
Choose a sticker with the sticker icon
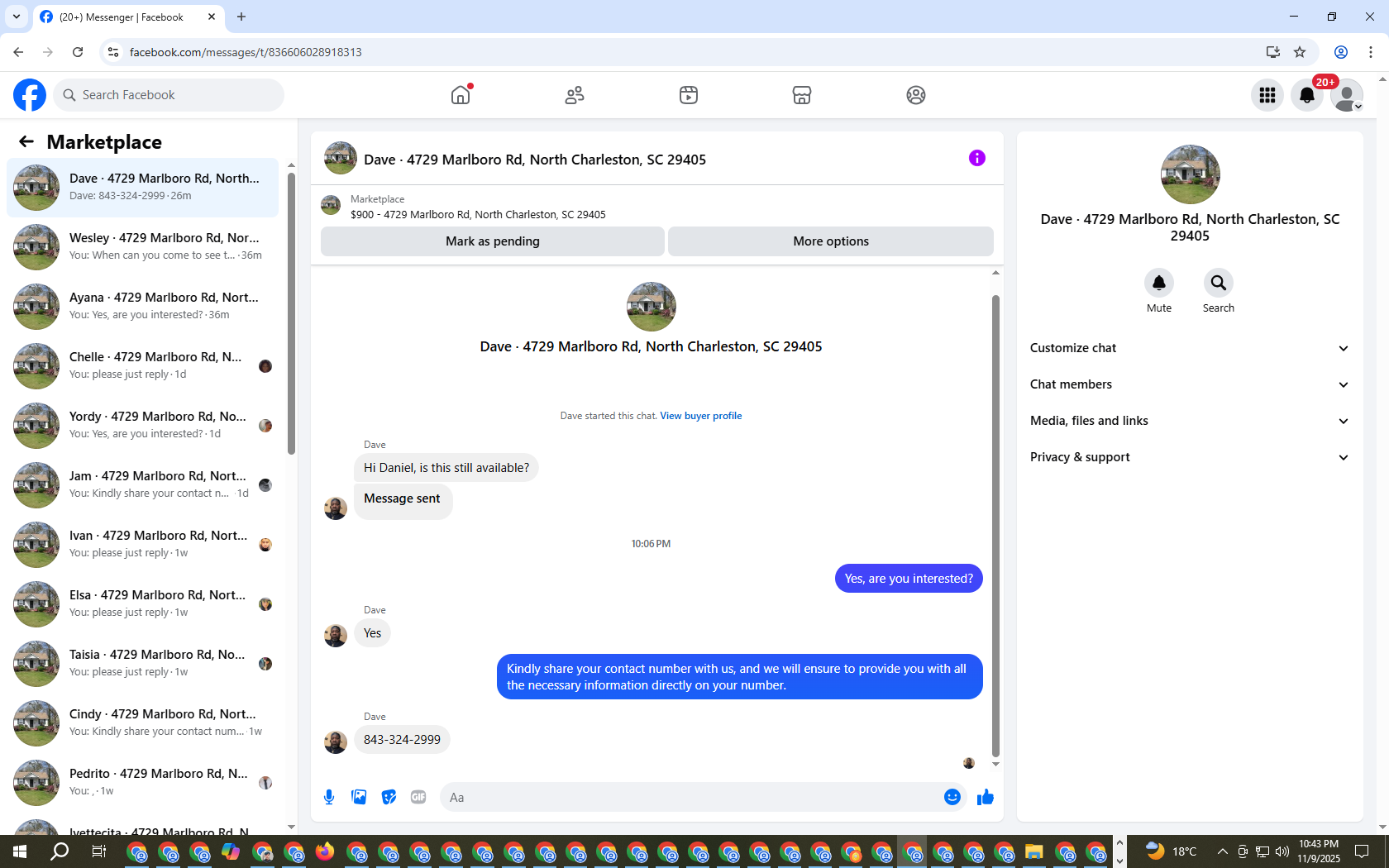click(389, 797)
